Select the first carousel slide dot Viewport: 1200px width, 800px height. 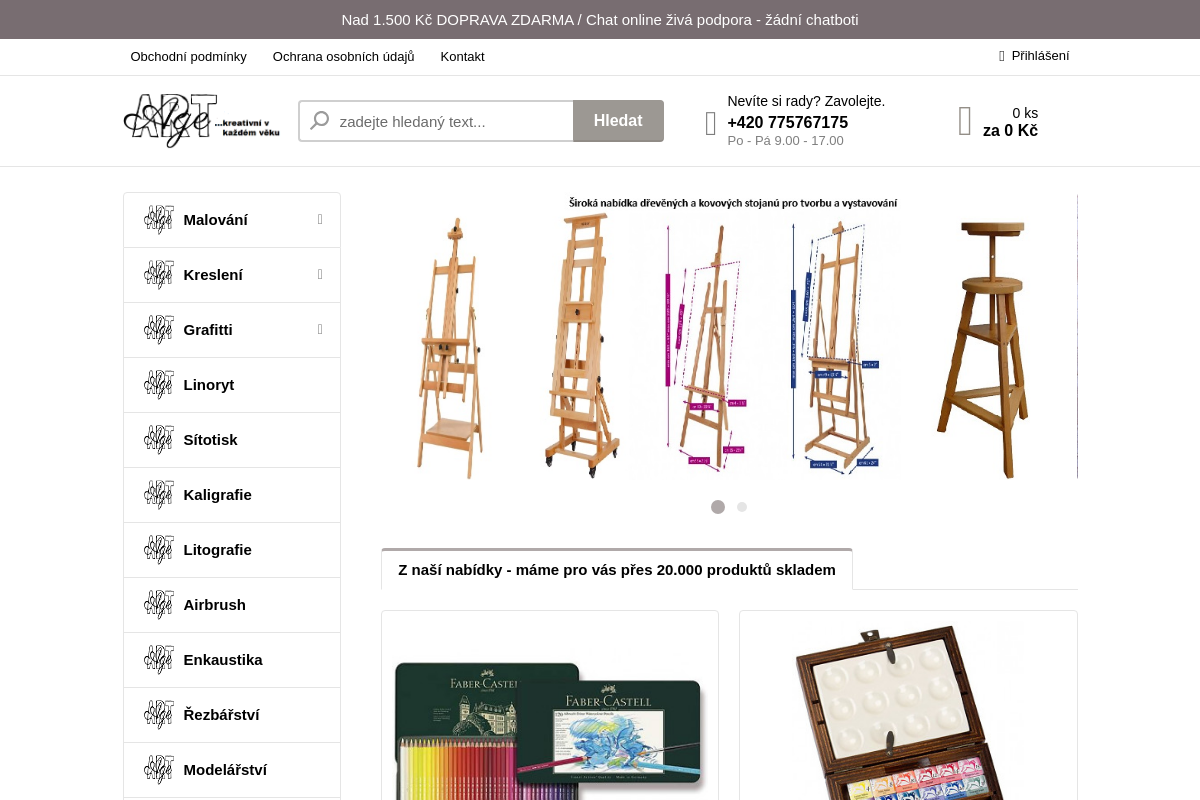click(x=718, y=507)
